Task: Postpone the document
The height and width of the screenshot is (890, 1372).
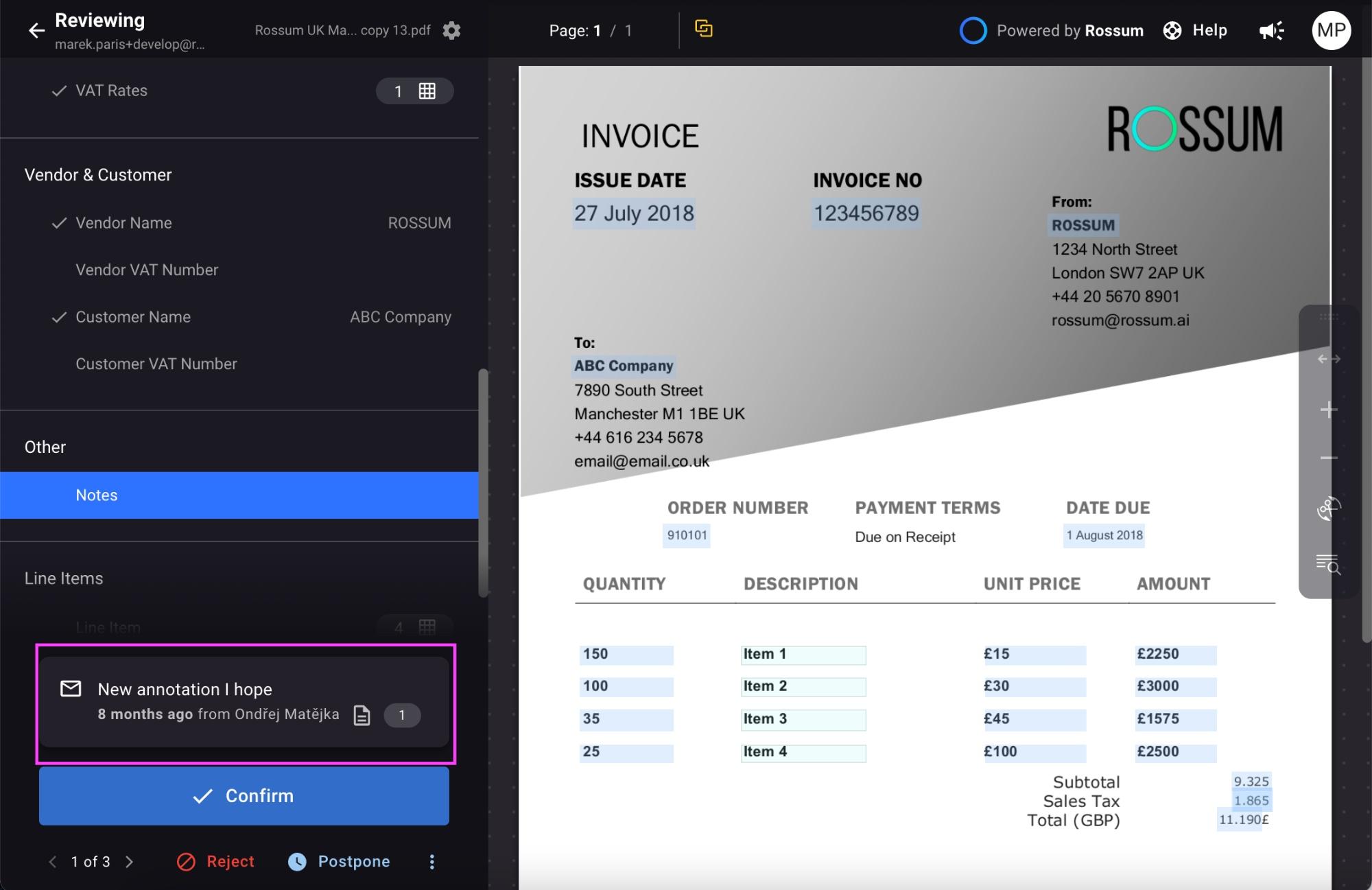Action: (339, 862)
